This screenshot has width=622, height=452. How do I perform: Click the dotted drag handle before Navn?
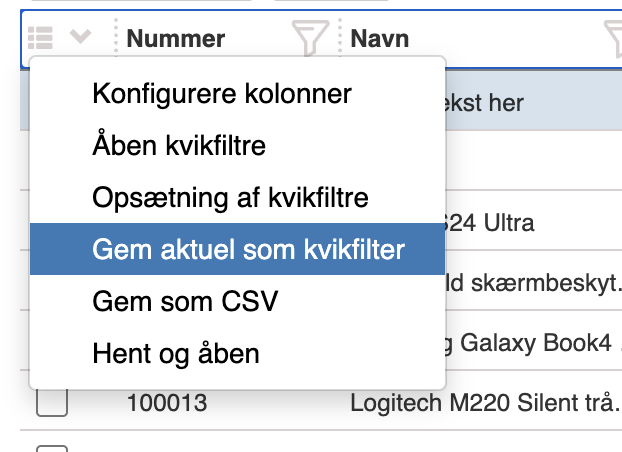point(340,38)
